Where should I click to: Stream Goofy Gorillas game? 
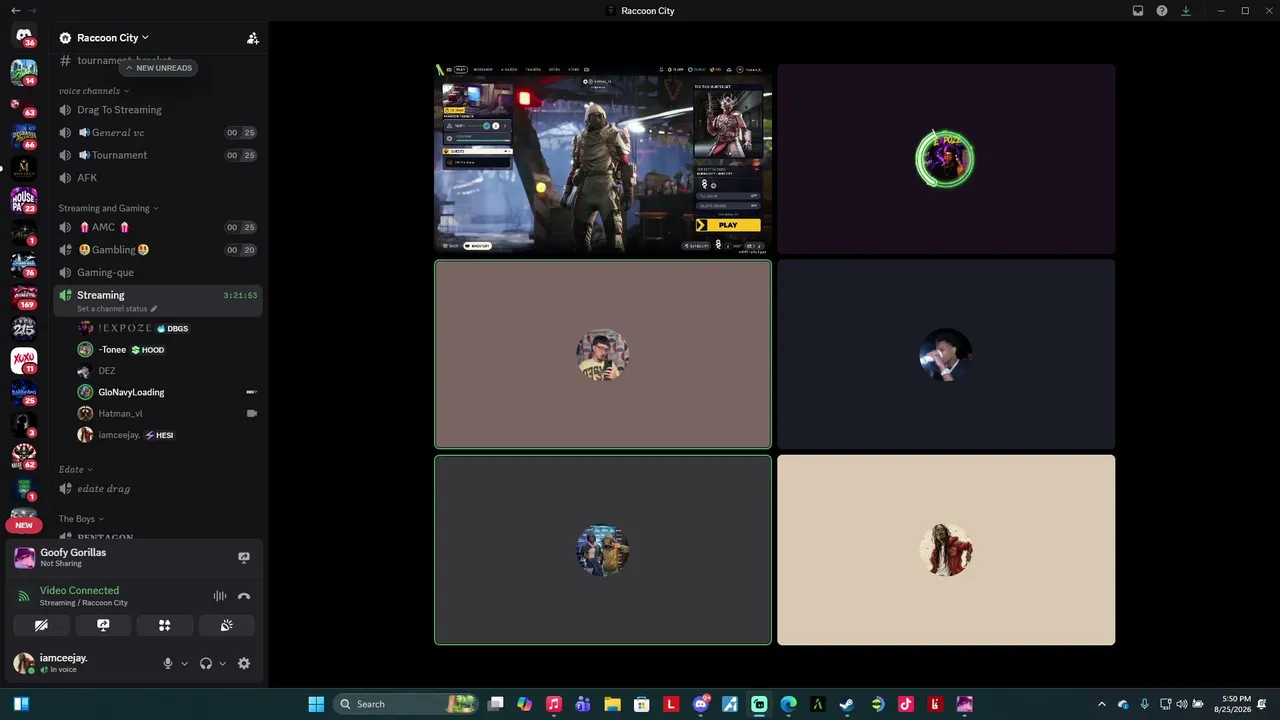[244, 557]
